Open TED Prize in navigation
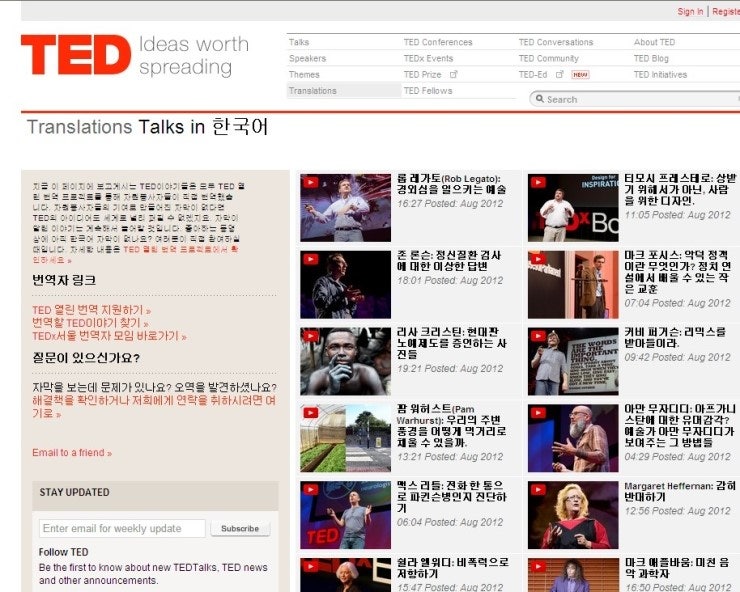Image resolution: width=740 pixels, height=592 pixels. point(422,74)
